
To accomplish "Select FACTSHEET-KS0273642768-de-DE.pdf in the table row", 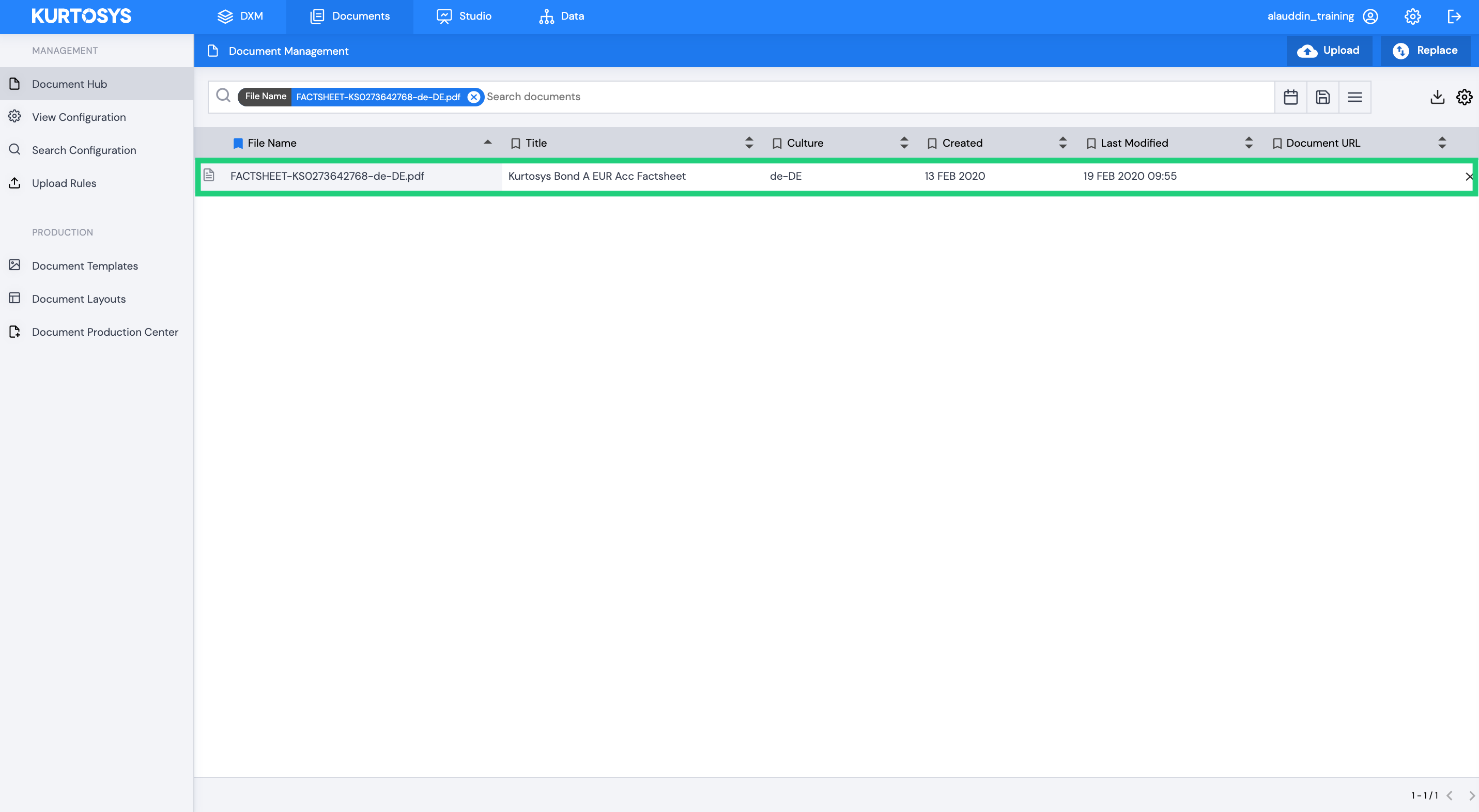I will pos(327,176).
